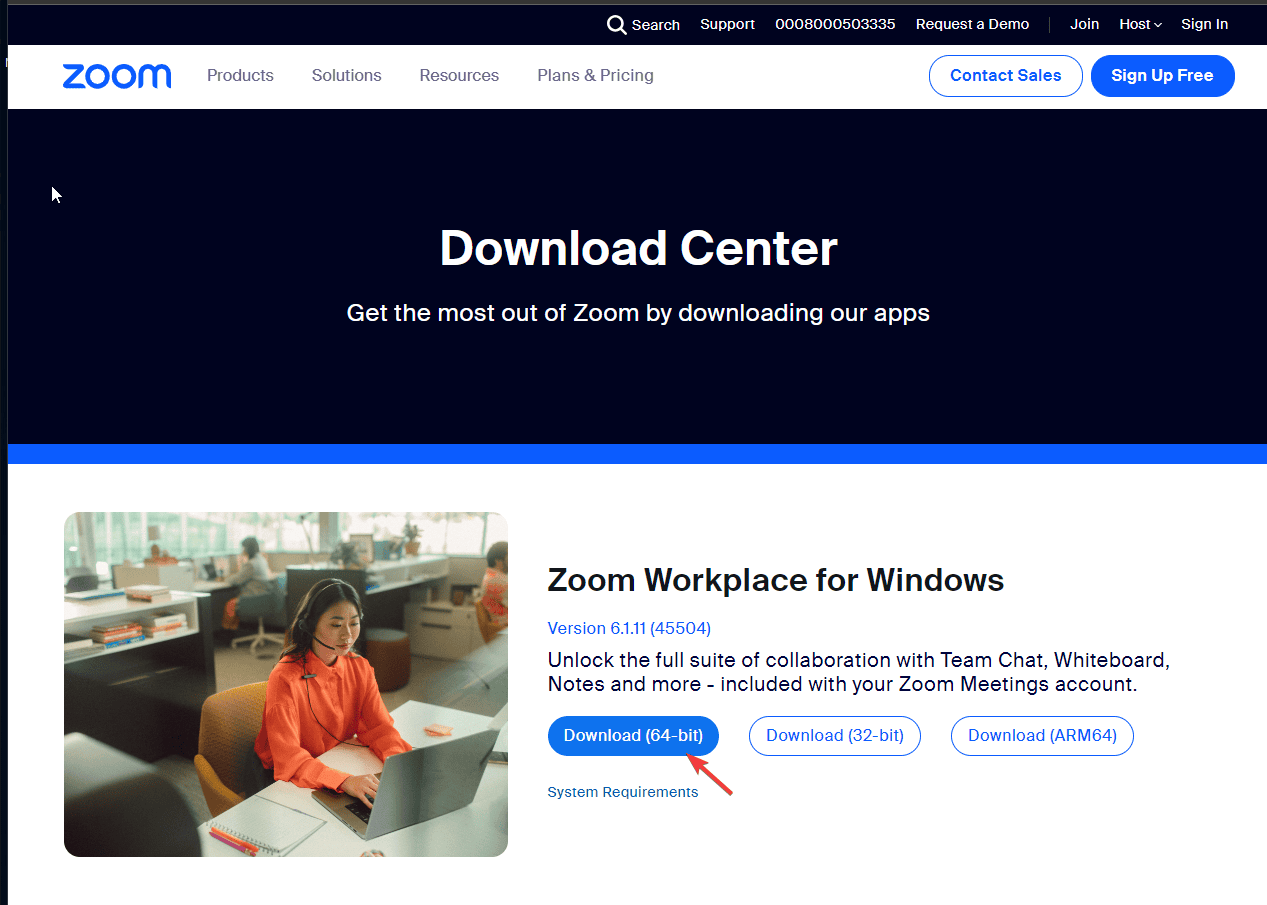Click Download (64-bit) button

point(633,735)
